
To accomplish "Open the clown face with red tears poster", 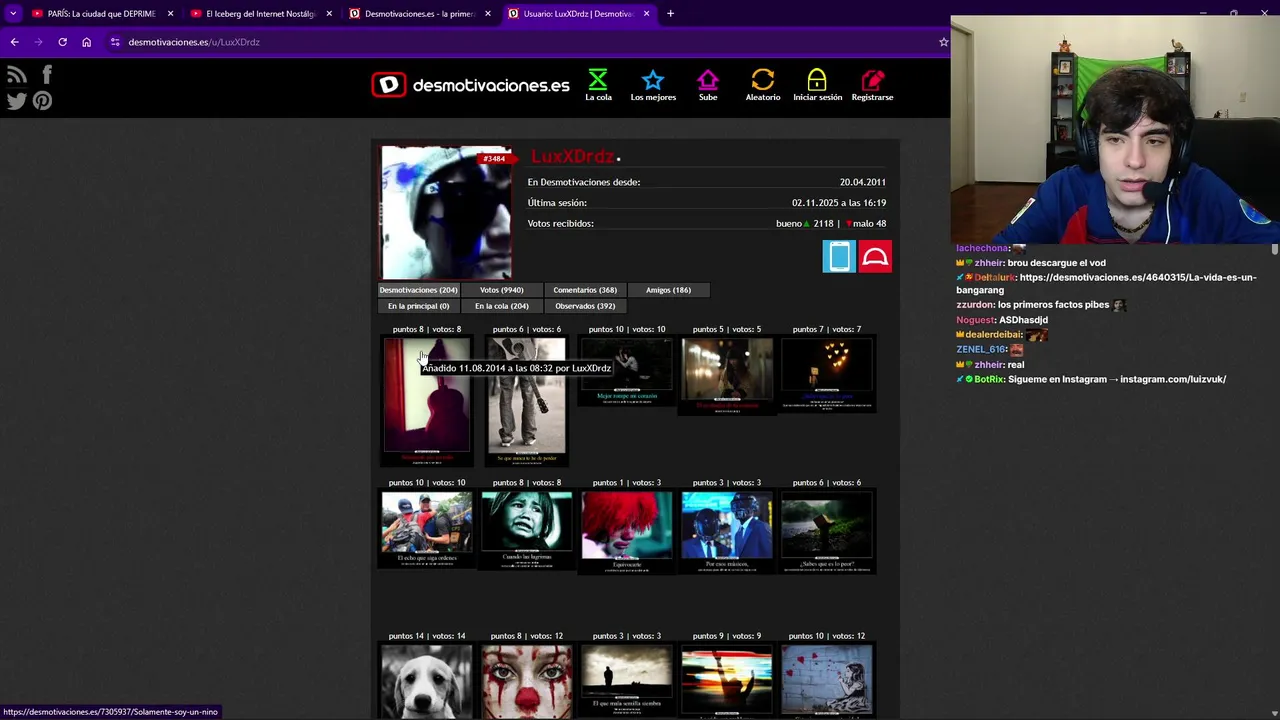I will coord(527,681).
